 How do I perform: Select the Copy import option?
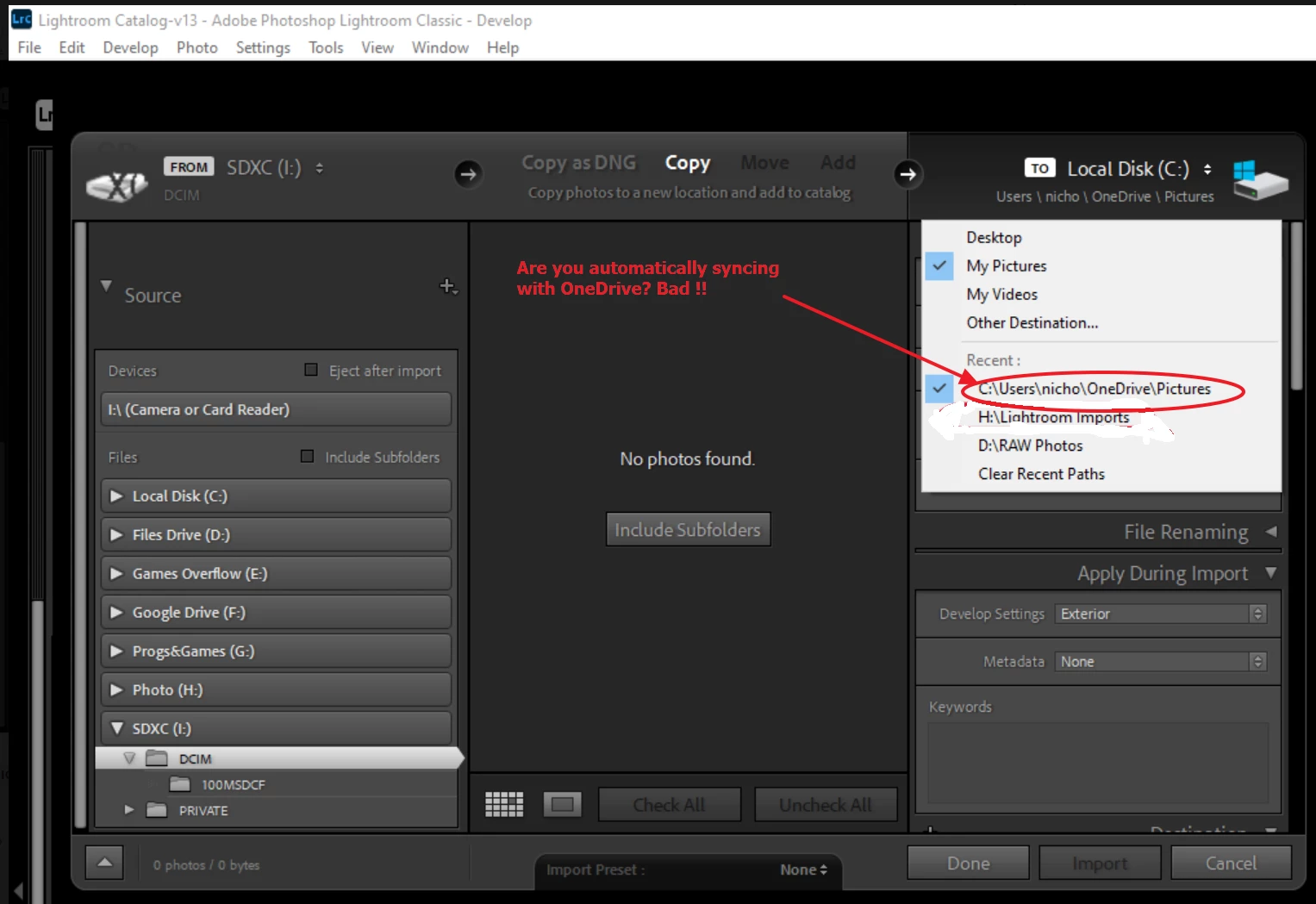click(688, 163)
